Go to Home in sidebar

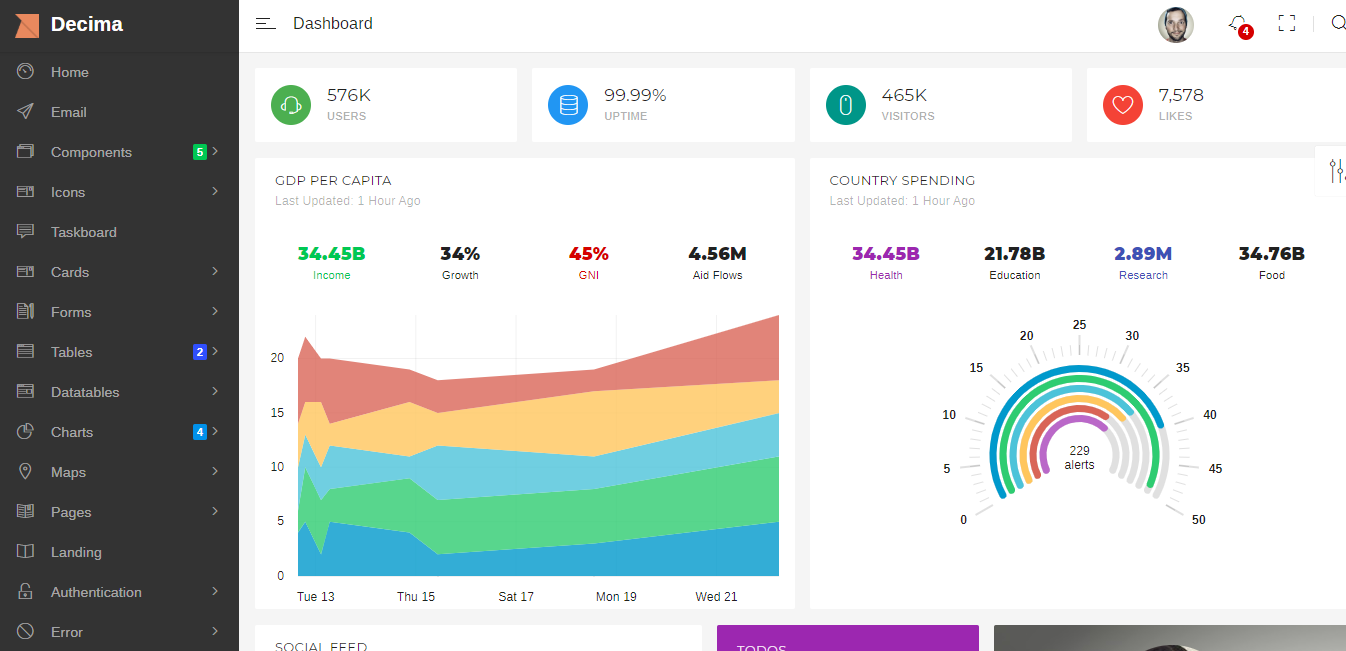pos(70,72)
